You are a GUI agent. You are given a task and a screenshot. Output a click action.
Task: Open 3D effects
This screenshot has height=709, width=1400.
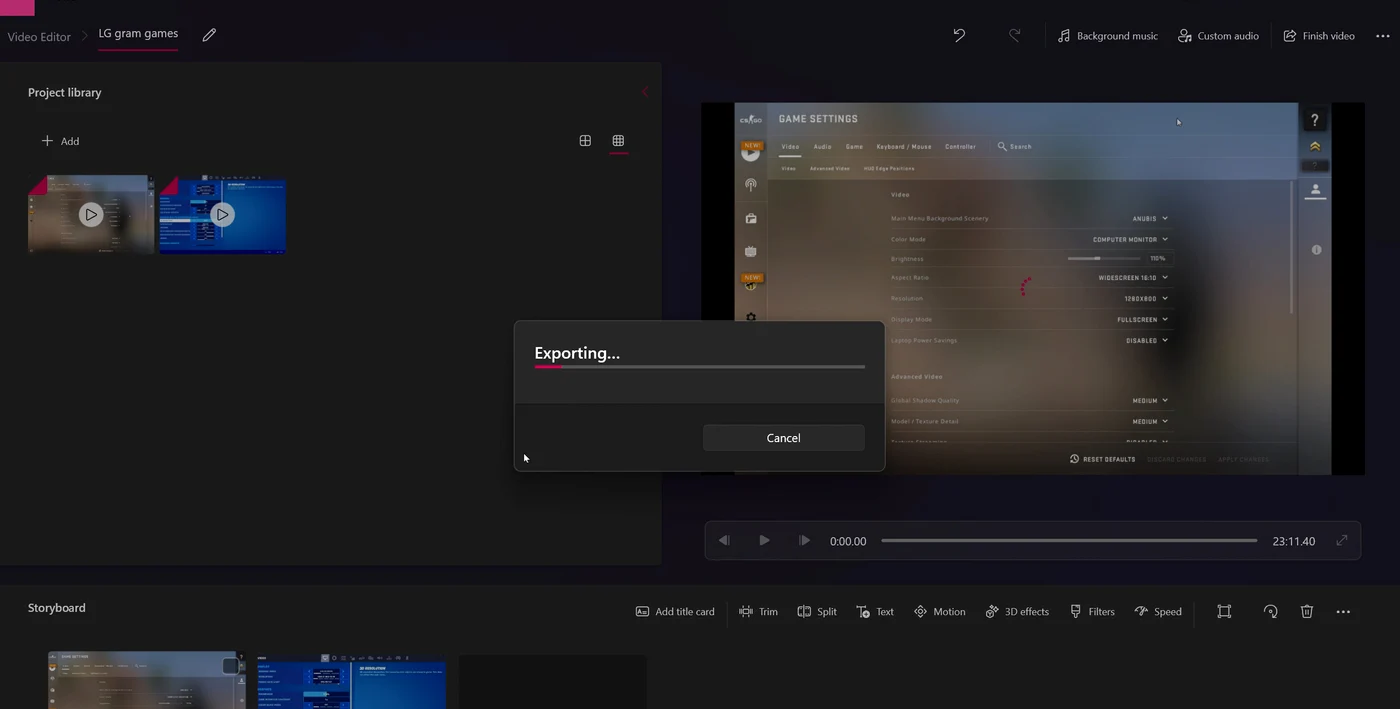tap(1017, 612)
